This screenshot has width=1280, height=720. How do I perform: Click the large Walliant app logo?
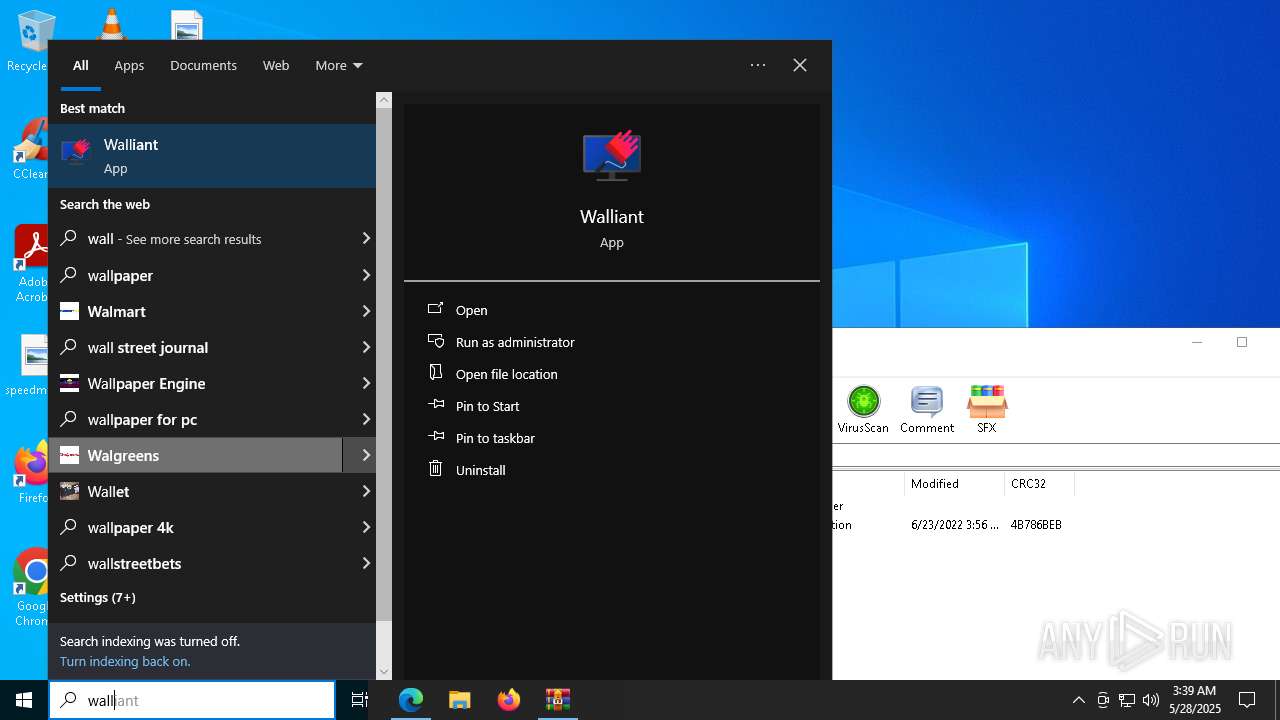[x=612, y=156]
